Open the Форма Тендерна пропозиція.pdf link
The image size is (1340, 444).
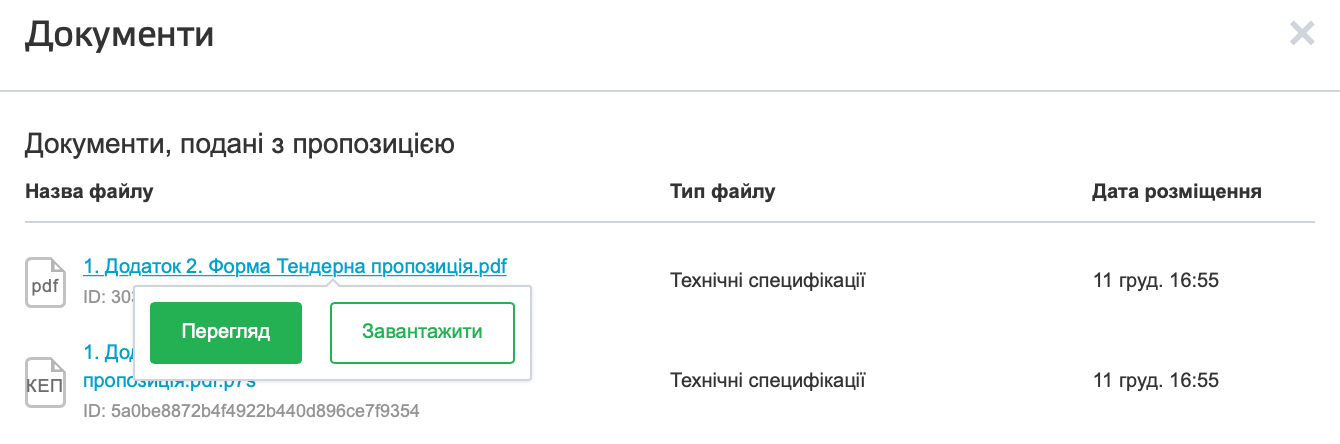(294, 267)
